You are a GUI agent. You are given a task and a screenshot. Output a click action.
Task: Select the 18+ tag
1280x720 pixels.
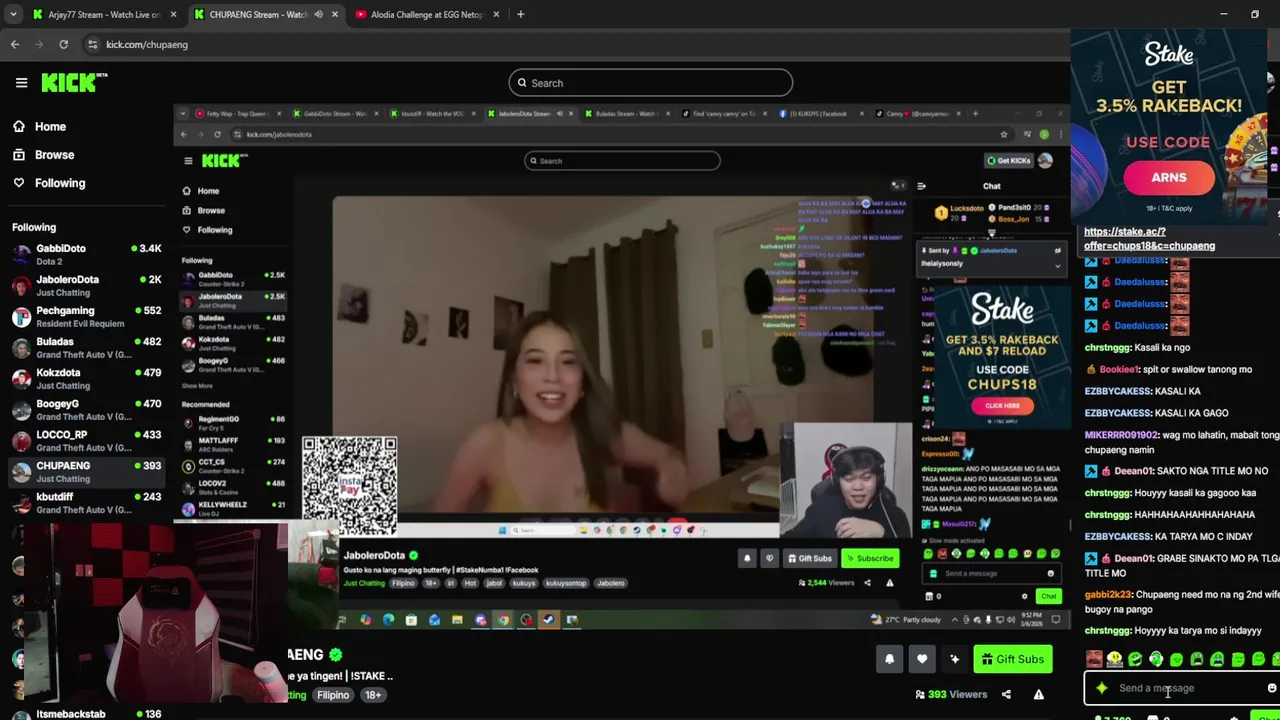[x=372, y=695]
